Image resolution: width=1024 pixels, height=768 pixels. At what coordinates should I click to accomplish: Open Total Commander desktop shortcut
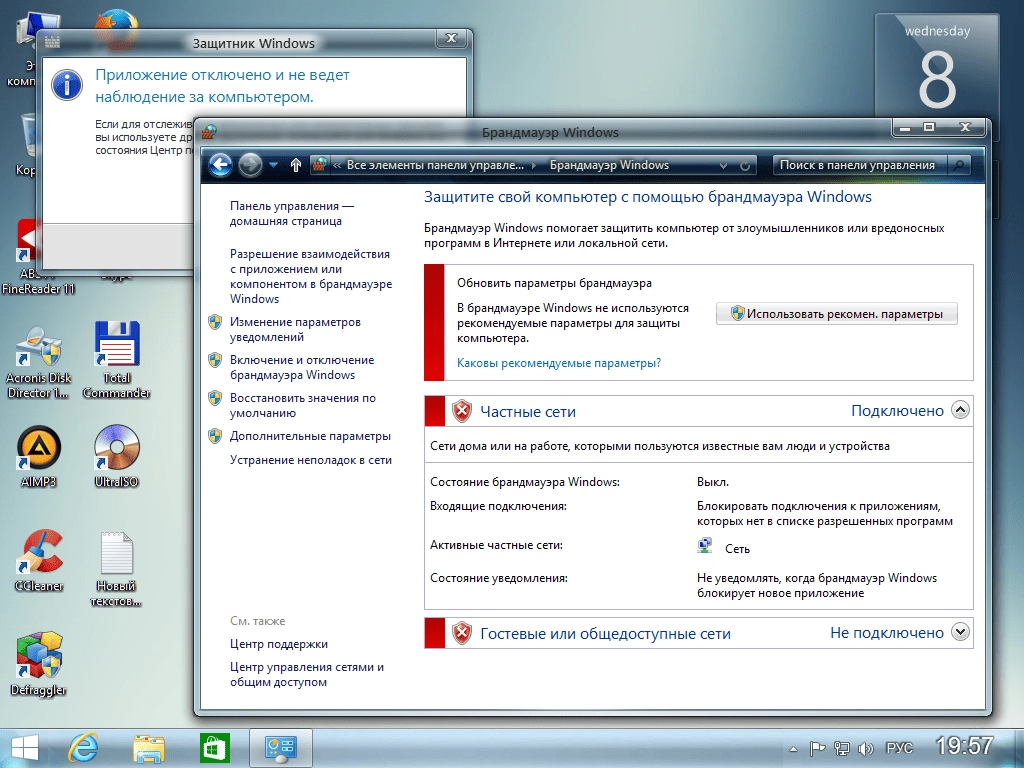(x=116, y=360)
